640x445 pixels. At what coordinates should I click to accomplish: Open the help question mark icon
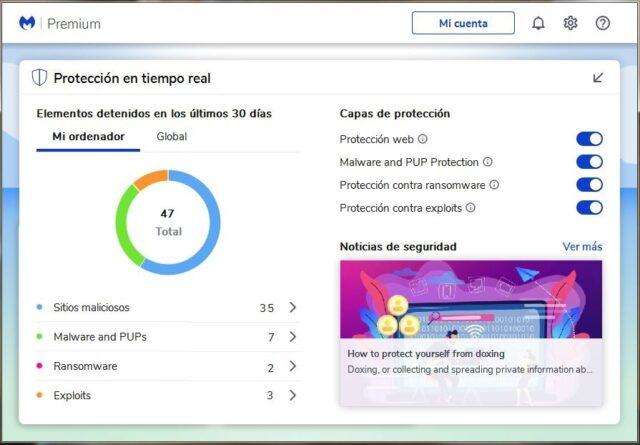(x=602, y=23)
